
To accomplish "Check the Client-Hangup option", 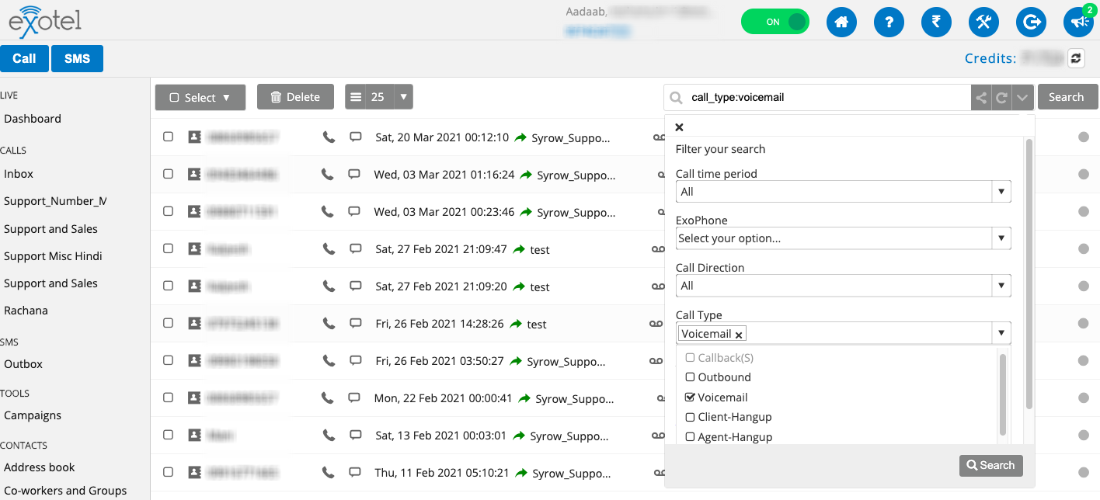I will click(690, 417).
